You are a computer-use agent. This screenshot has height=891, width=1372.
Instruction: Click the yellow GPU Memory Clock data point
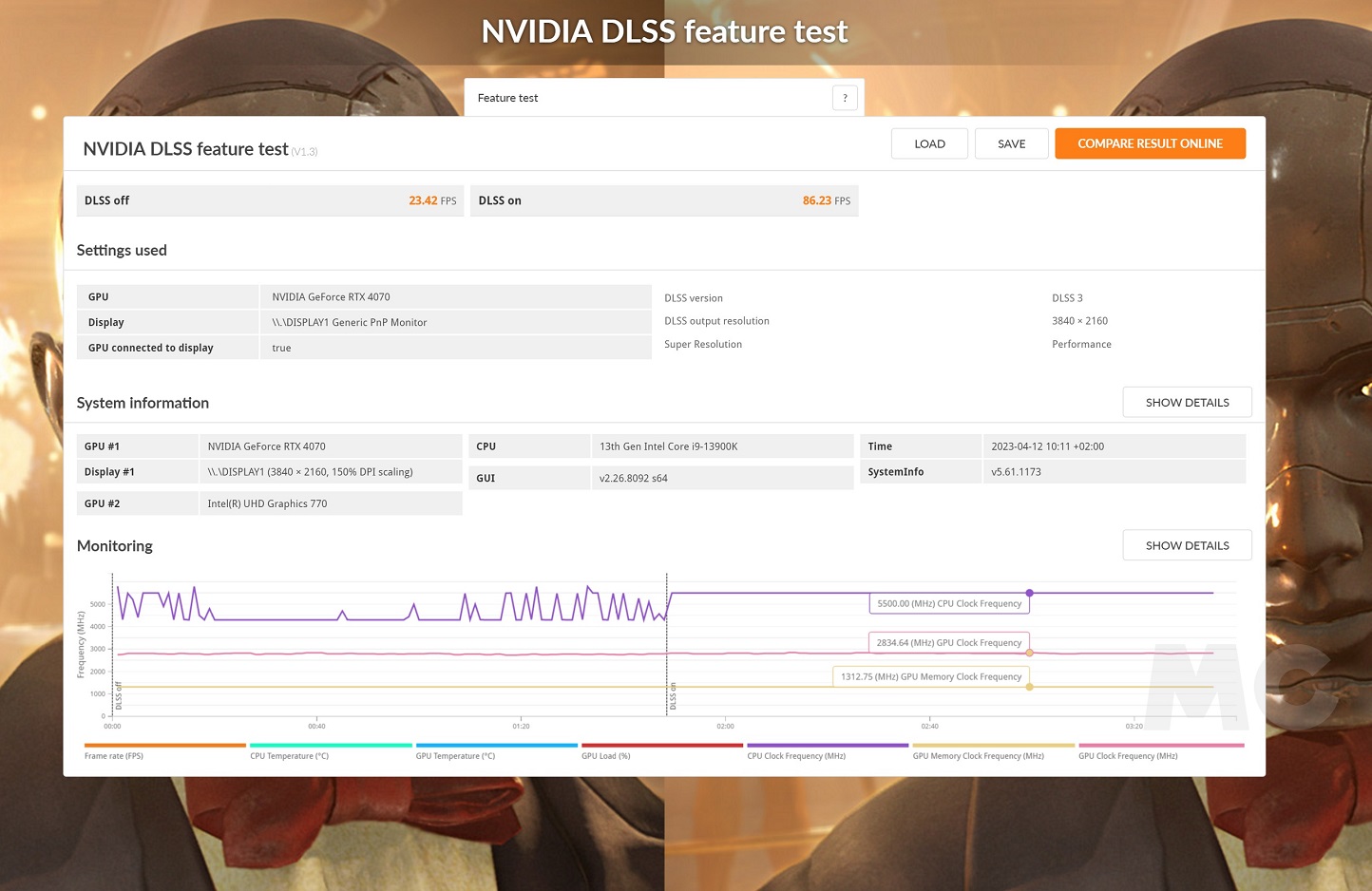tap(1029, 687)
